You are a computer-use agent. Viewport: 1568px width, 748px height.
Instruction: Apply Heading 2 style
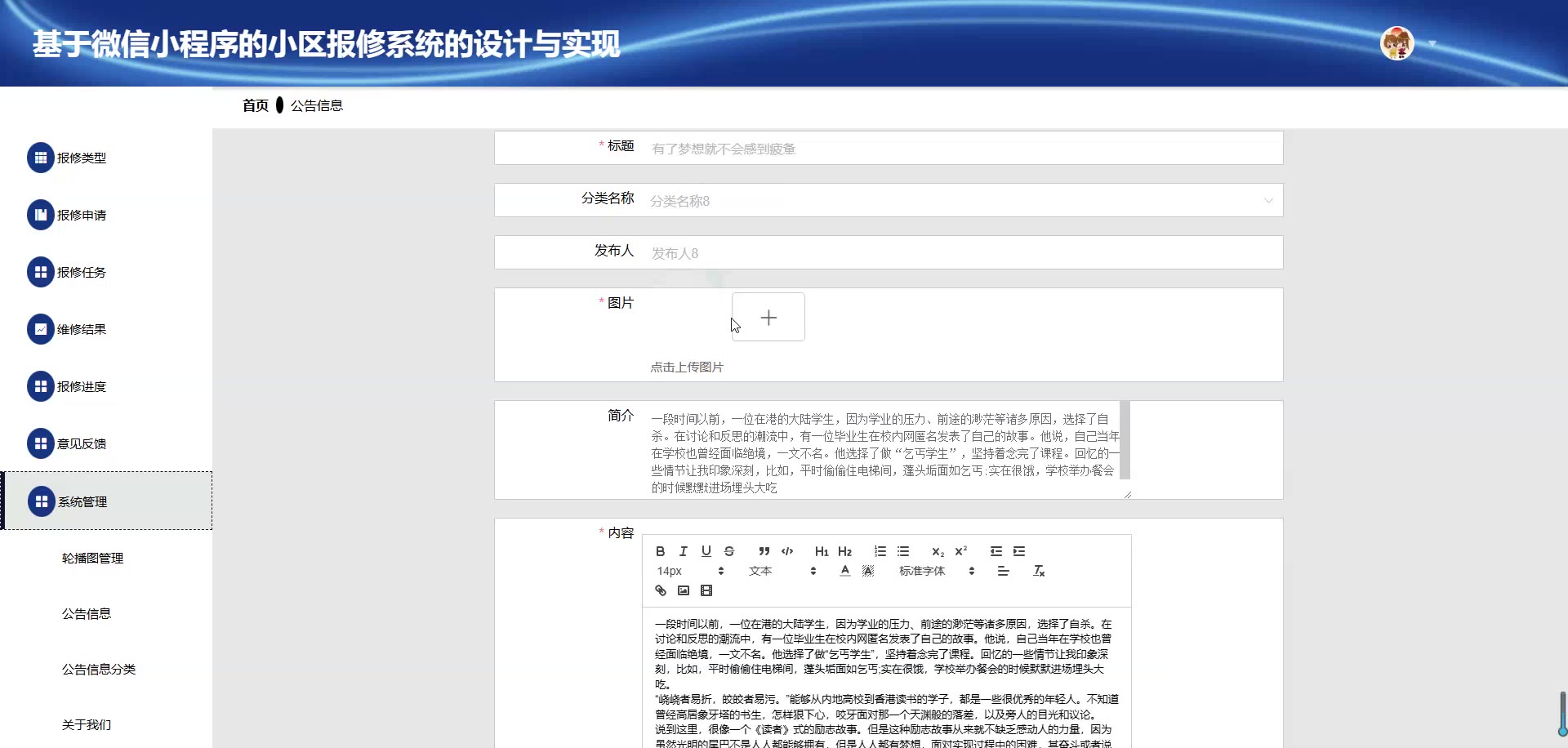[845, 551]
